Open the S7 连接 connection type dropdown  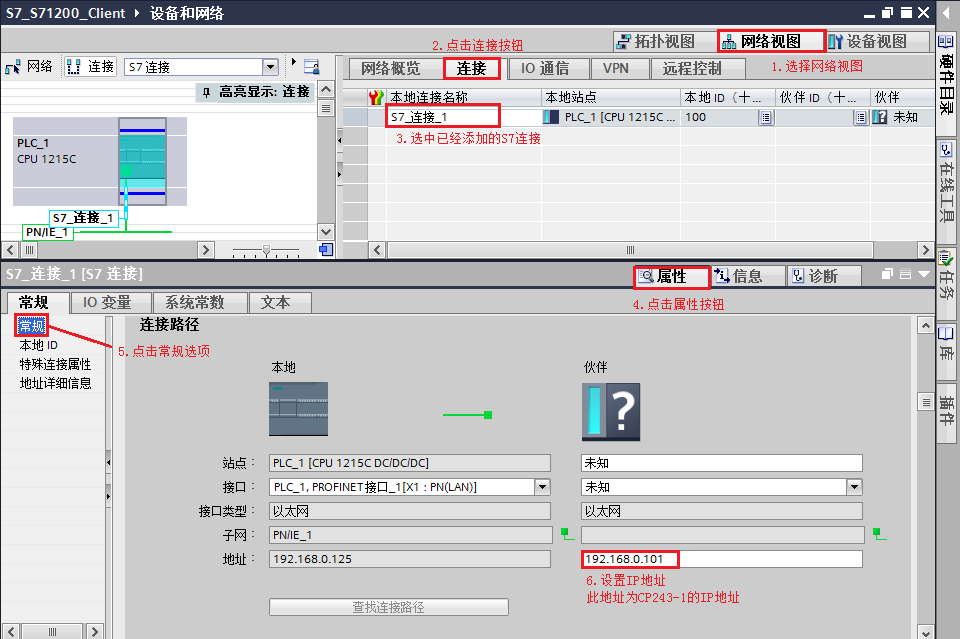click(270, 67)
